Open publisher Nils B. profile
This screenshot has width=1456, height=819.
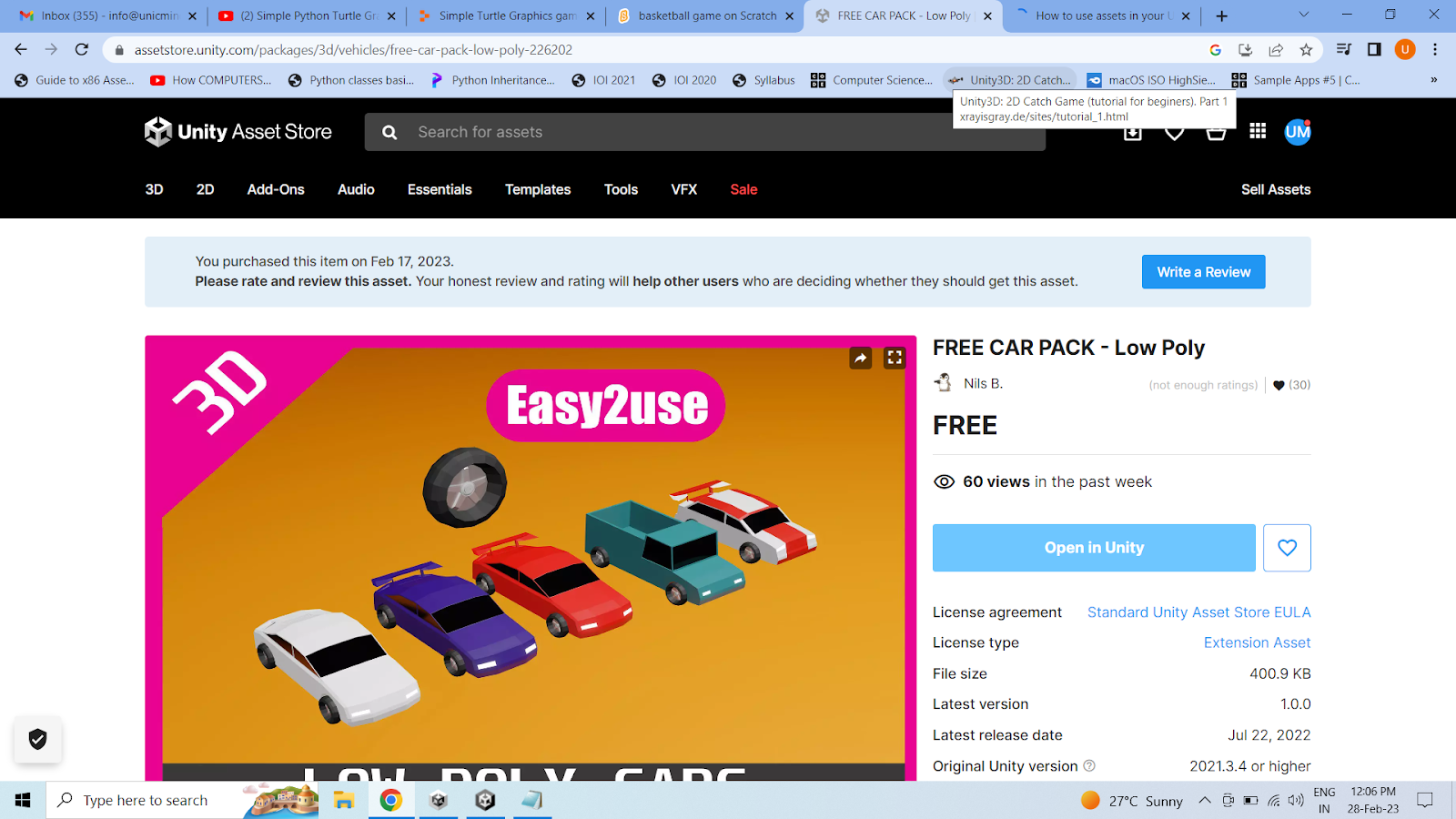(x=983, y=383)
